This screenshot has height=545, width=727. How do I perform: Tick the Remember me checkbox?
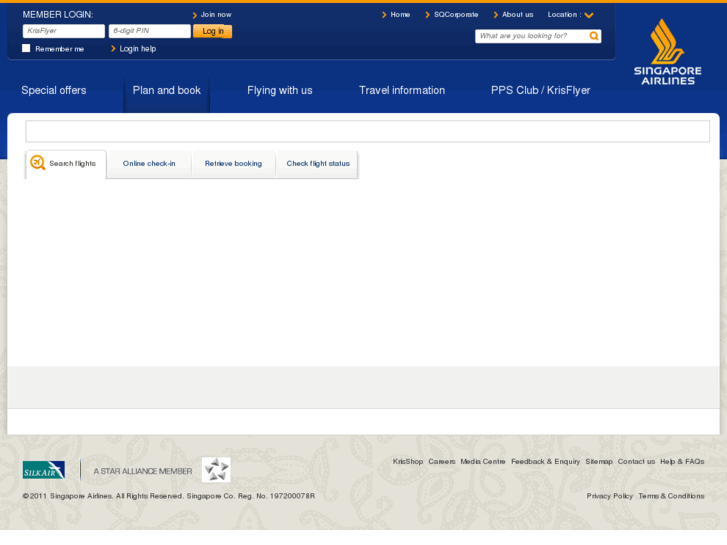click(26, 48)
